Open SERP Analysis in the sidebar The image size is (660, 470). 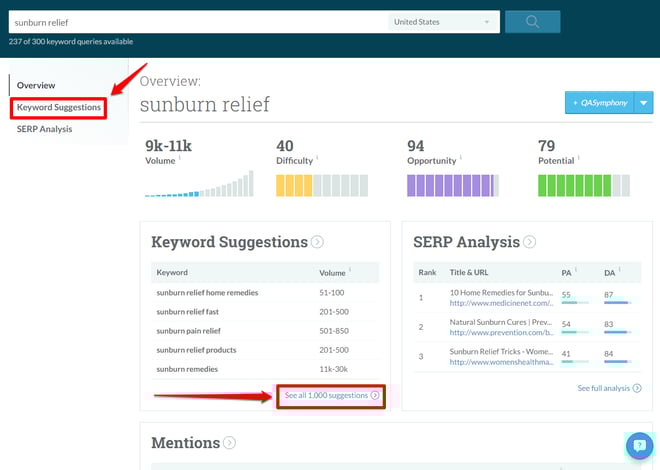click(44, 129)
